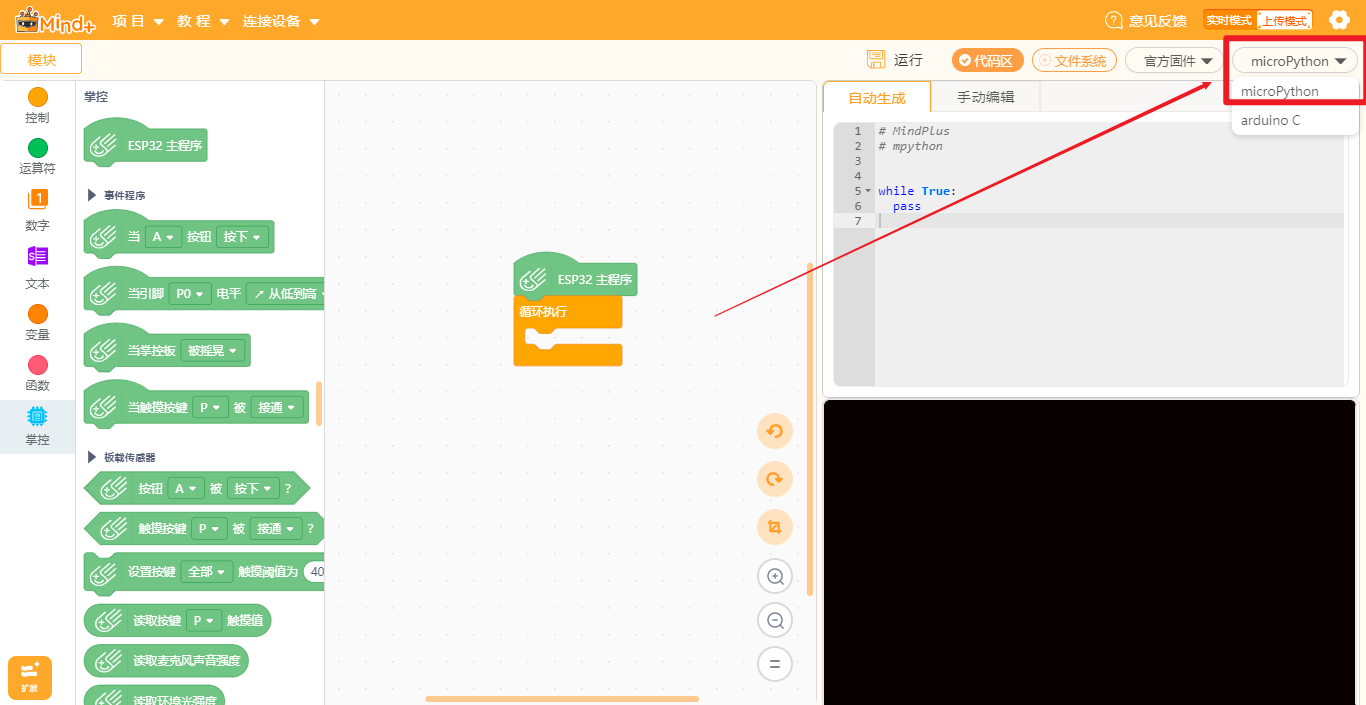Select the 掌控 board category

(37, 426)
